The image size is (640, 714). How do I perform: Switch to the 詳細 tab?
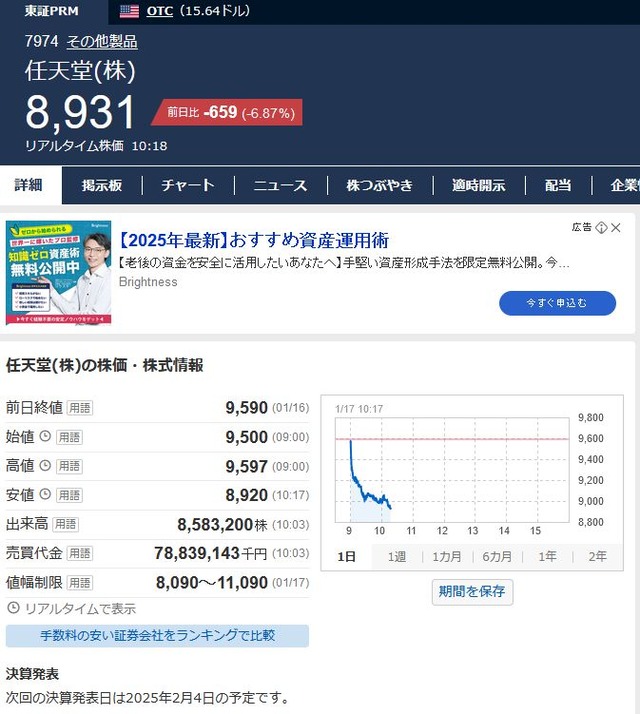coord(29,185)
